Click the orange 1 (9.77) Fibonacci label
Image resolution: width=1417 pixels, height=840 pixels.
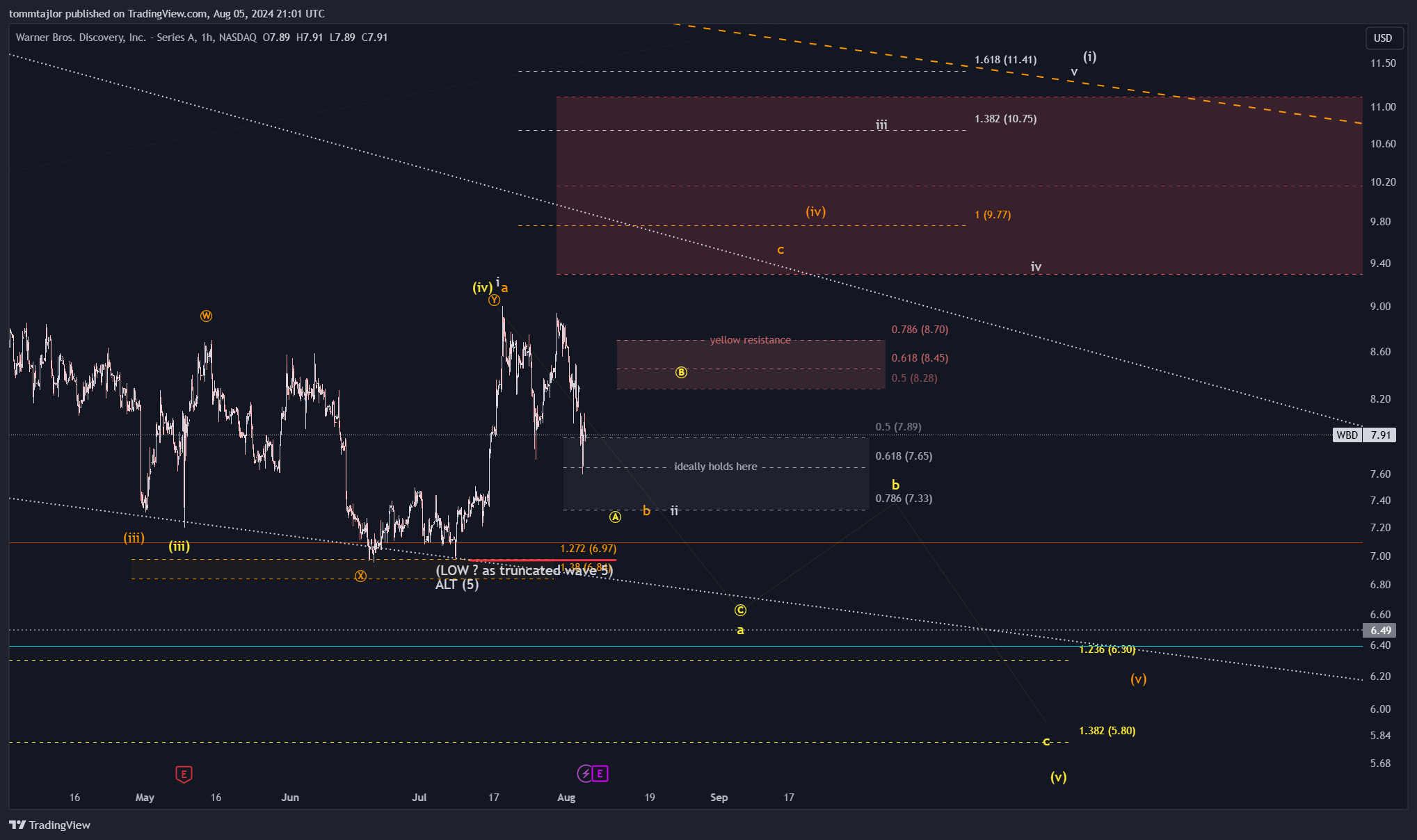(993, 215)
